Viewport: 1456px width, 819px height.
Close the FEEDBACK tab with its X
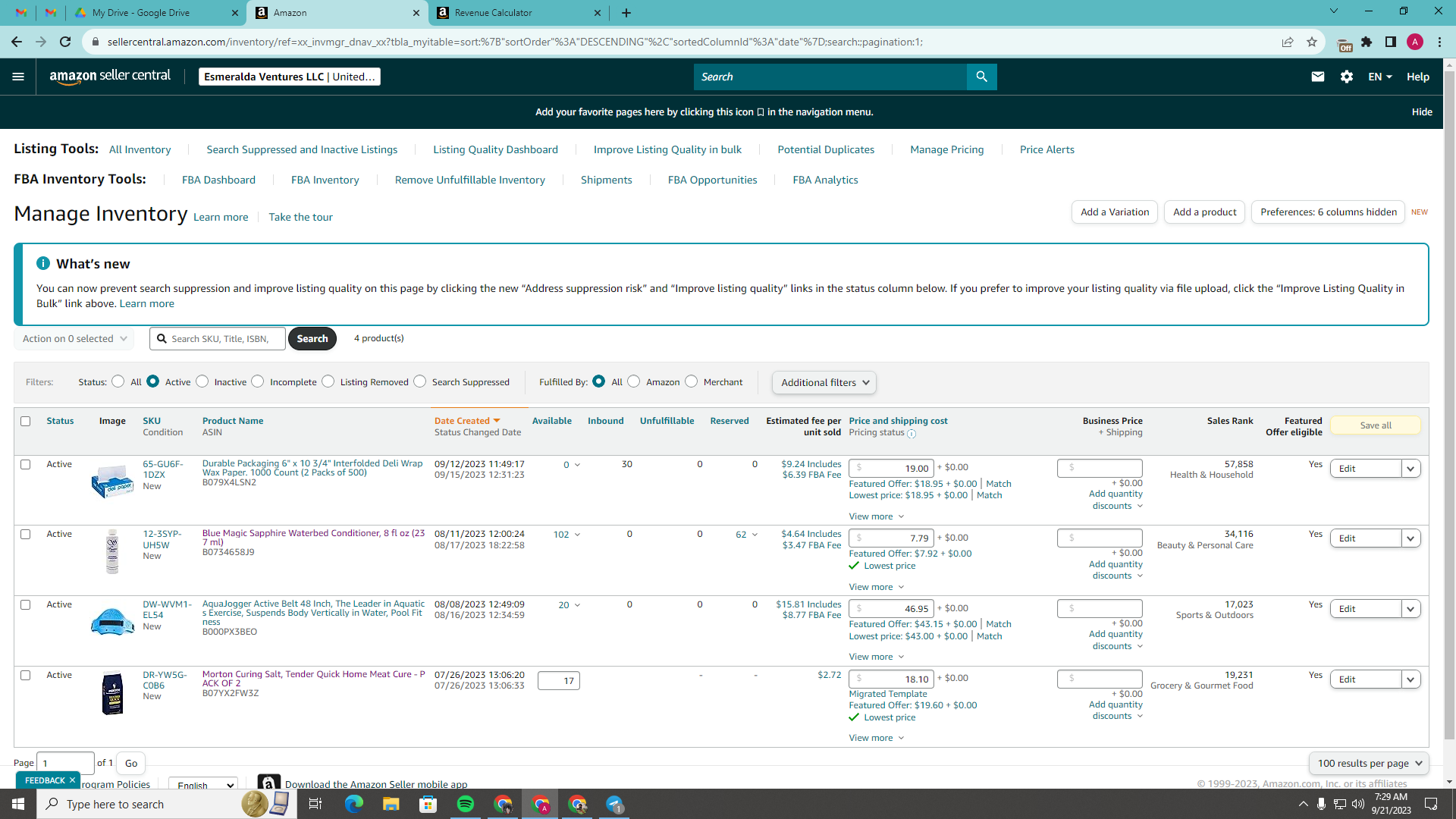click(72, 780)
